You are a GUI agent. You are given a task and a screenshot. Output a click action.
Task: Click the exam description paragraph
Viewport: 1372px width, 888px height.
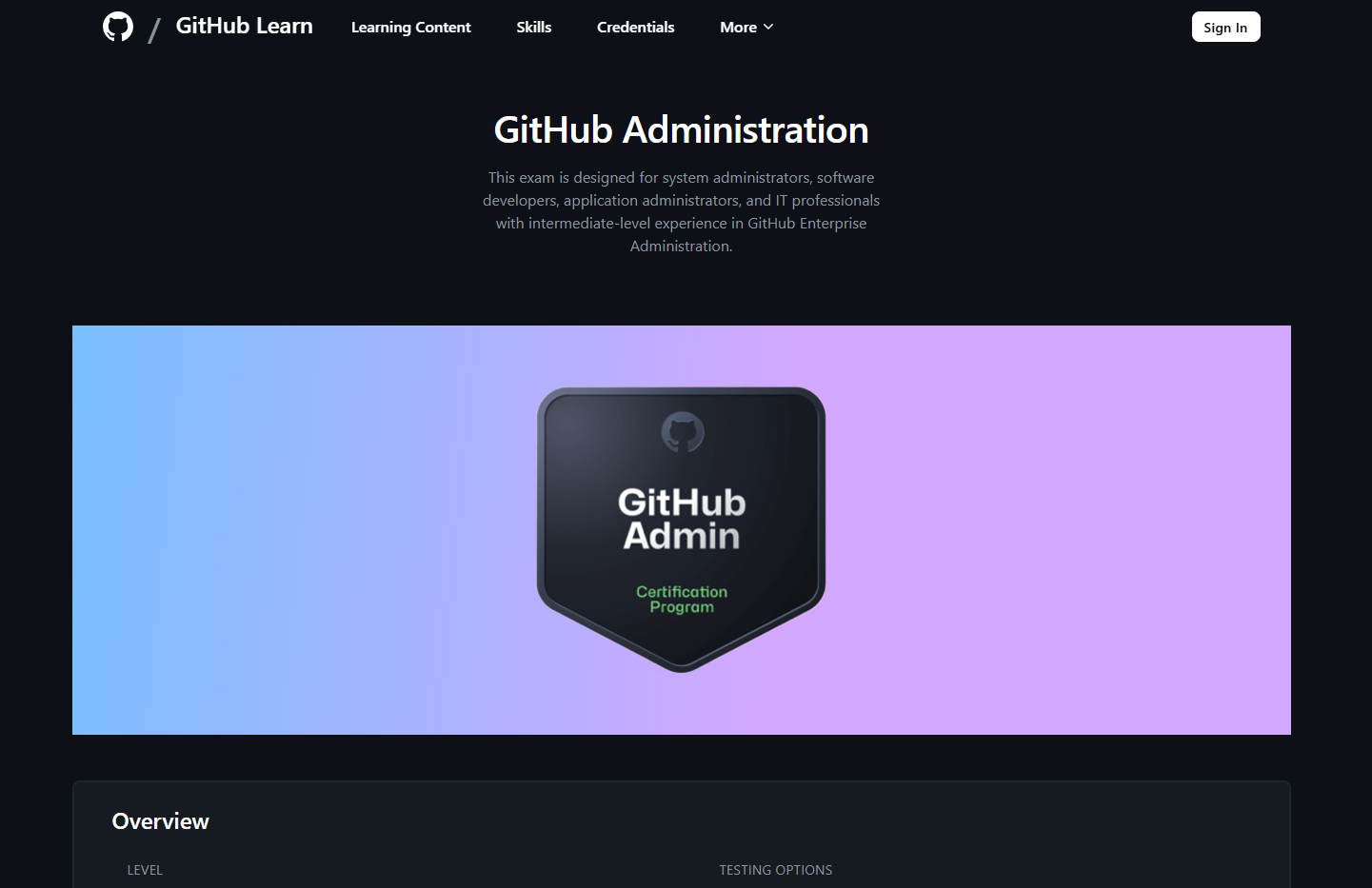[682, 210]
